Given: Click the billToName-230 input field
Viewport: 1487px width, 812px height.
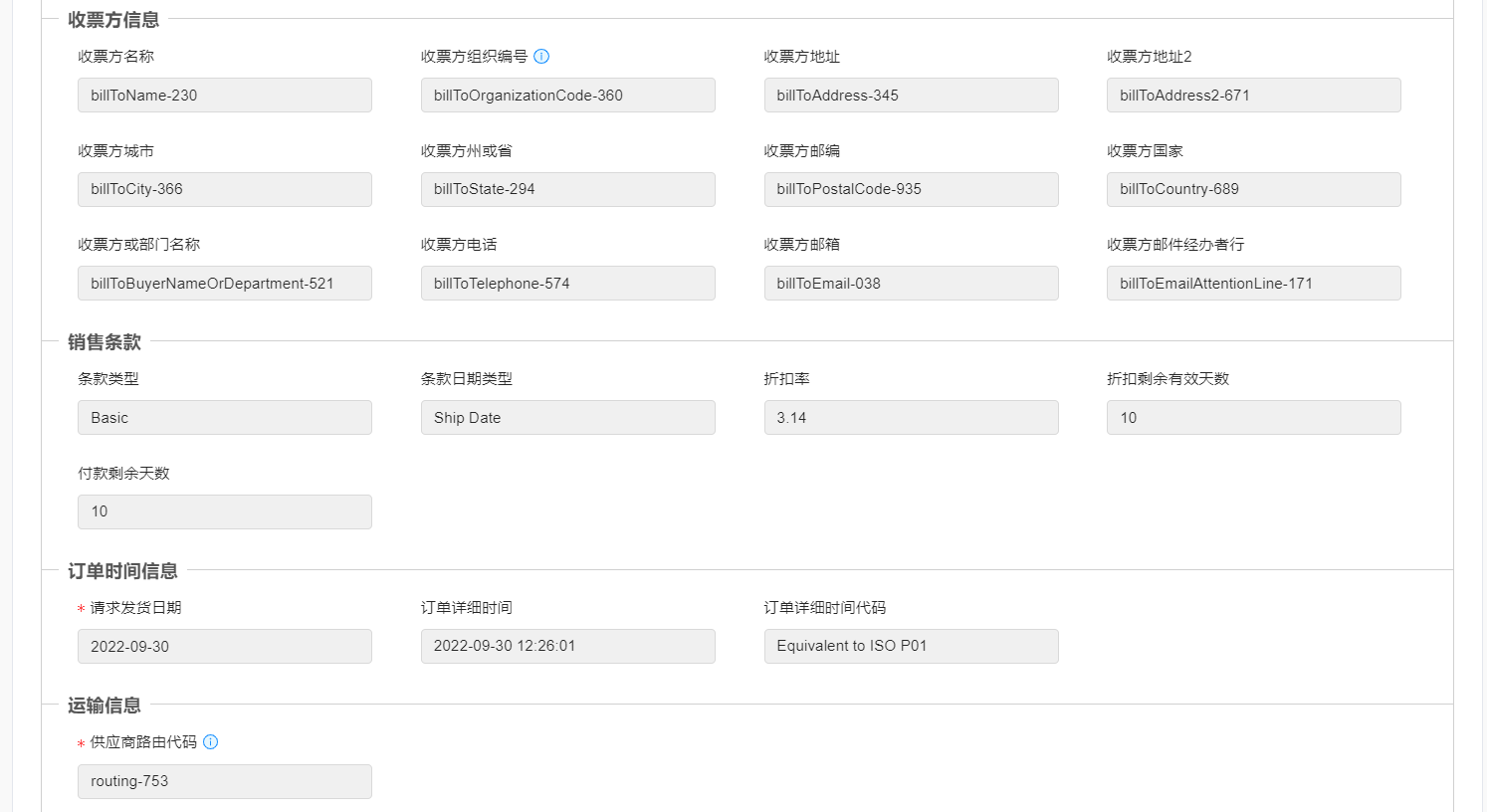Looking at the screenshot, I should (x=225, y=96).
